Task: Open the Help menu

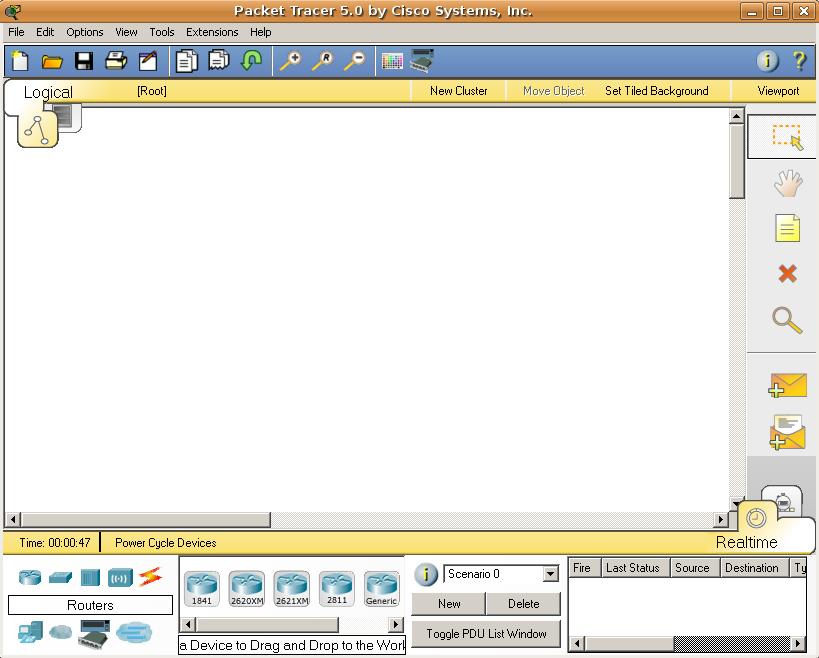Action: coord(260,32)
